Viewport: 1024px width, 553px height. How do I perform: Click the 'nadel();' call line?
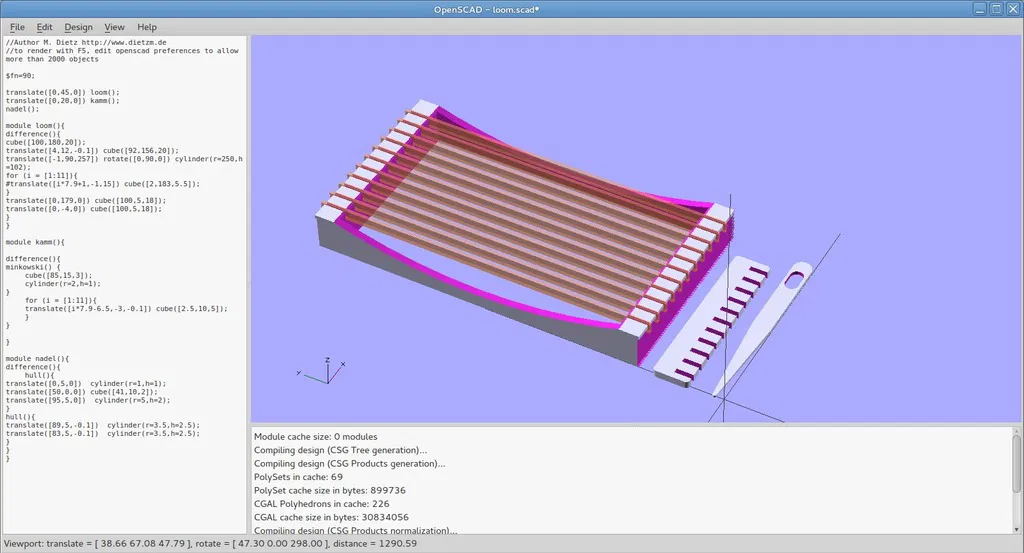[22, 109]
